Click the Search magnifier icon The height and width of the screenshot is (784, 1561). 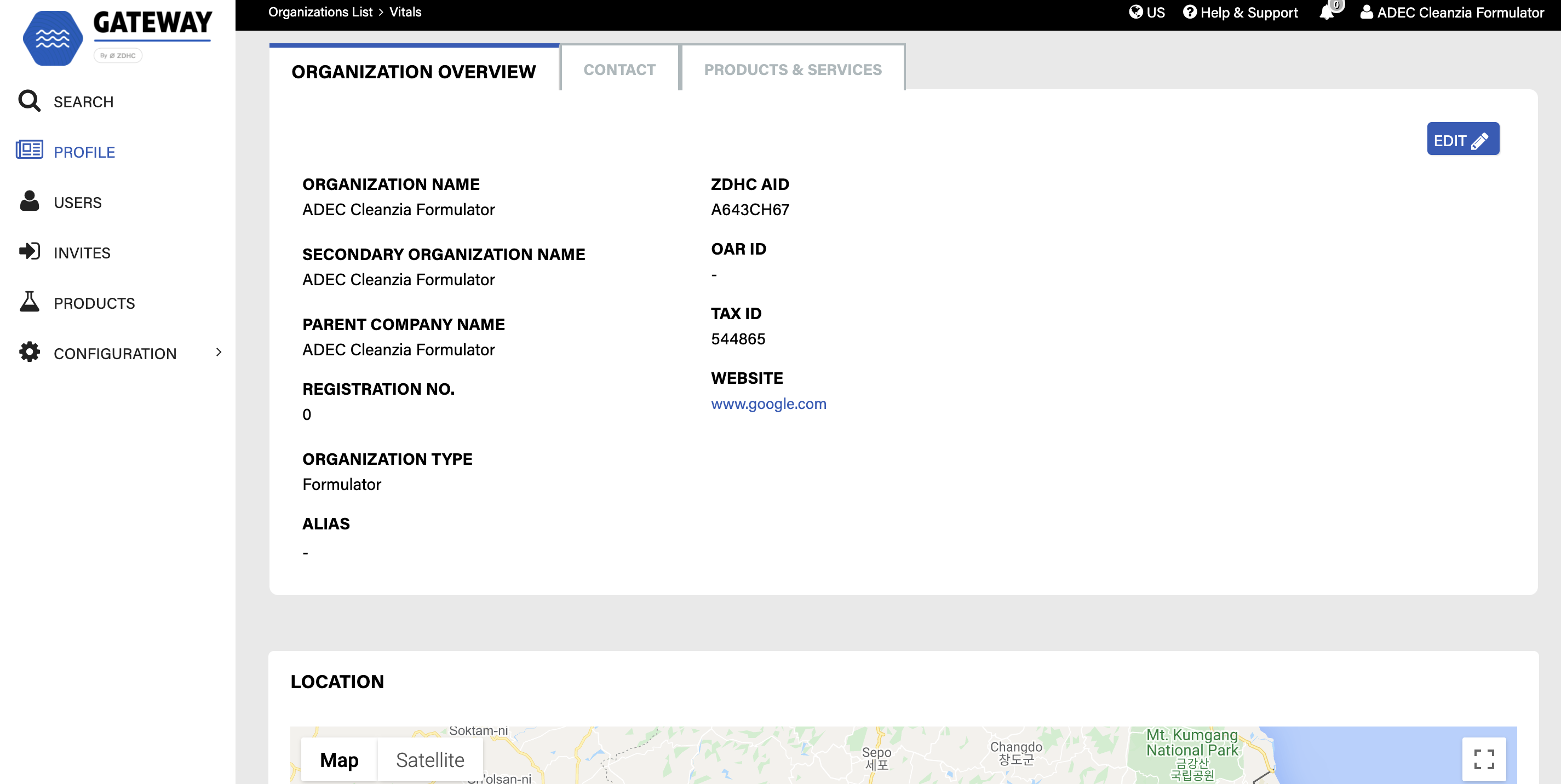click(x=29, y=101)
